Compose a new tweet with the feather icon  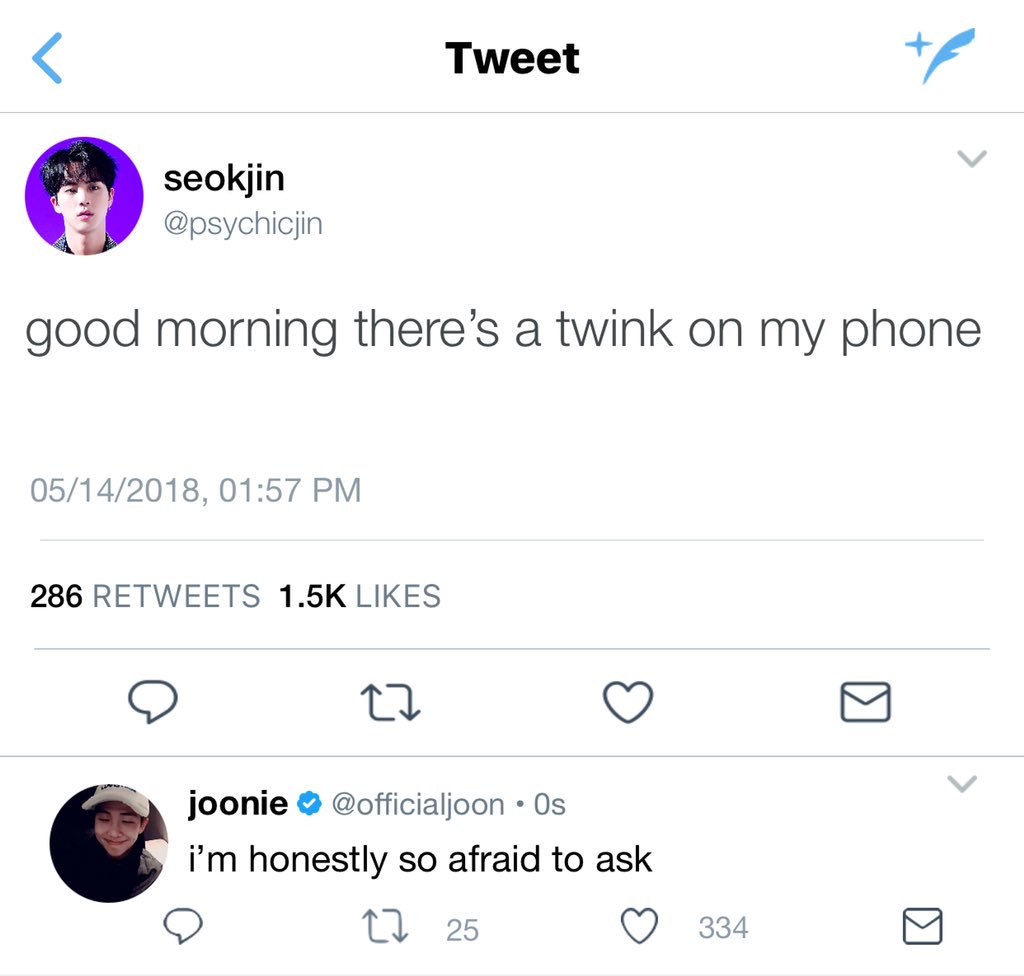point(940,56)
